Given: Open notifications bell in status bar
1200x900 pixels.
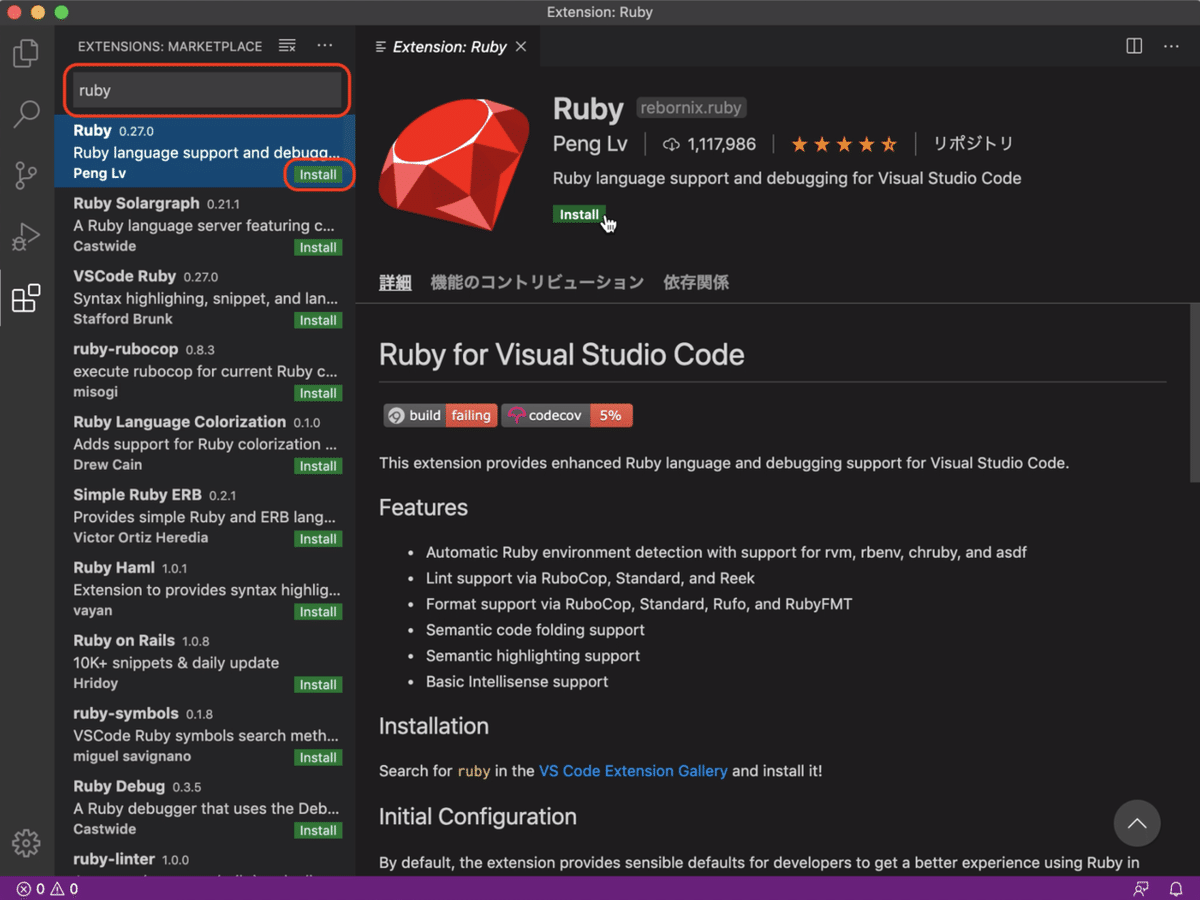Looking at the screenshot, I should 1176,888.
